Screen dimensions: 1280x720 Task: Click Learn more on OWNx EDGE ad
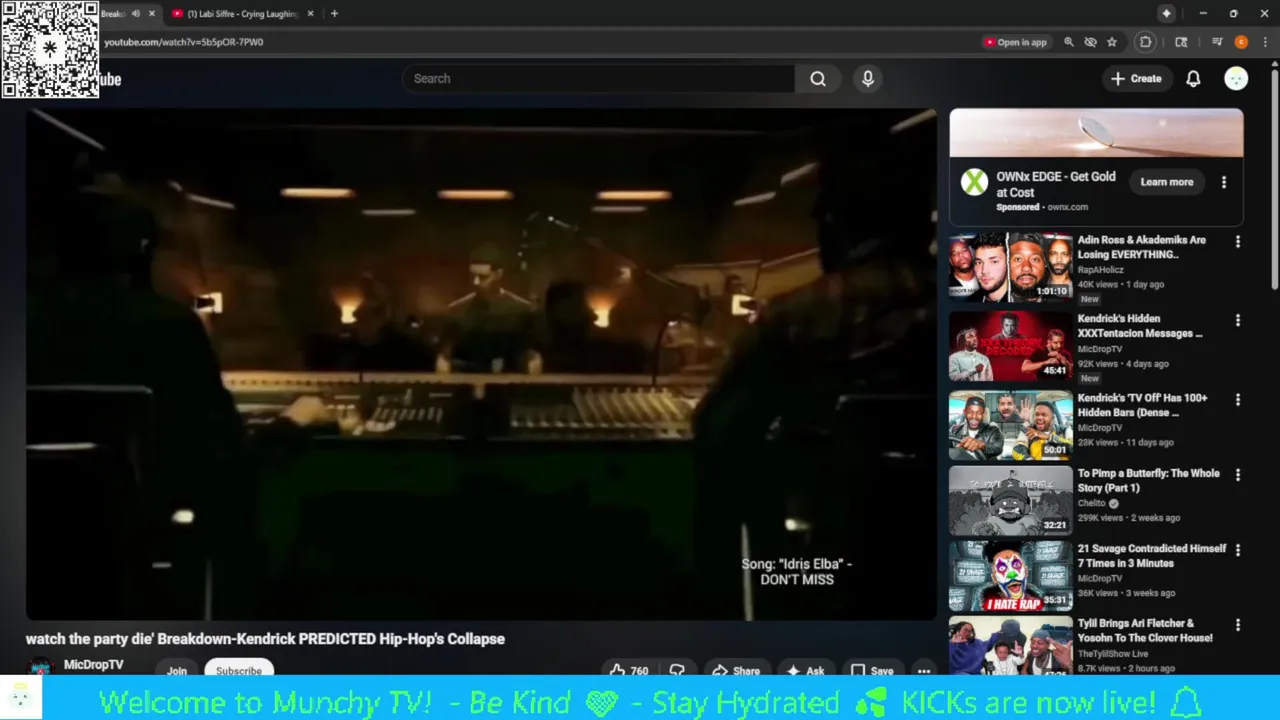pos(1166,182)
